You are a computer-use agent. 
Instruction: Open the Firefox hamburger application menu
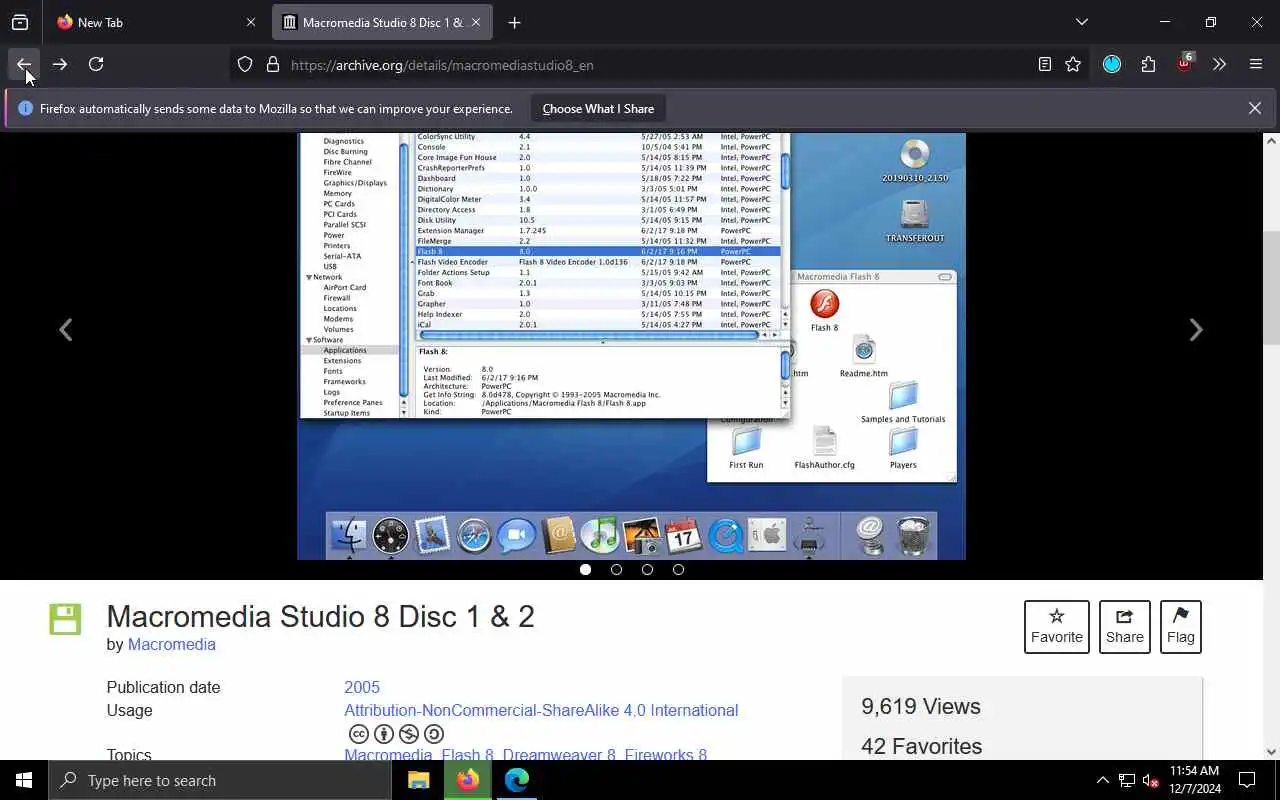[1256, 65]
